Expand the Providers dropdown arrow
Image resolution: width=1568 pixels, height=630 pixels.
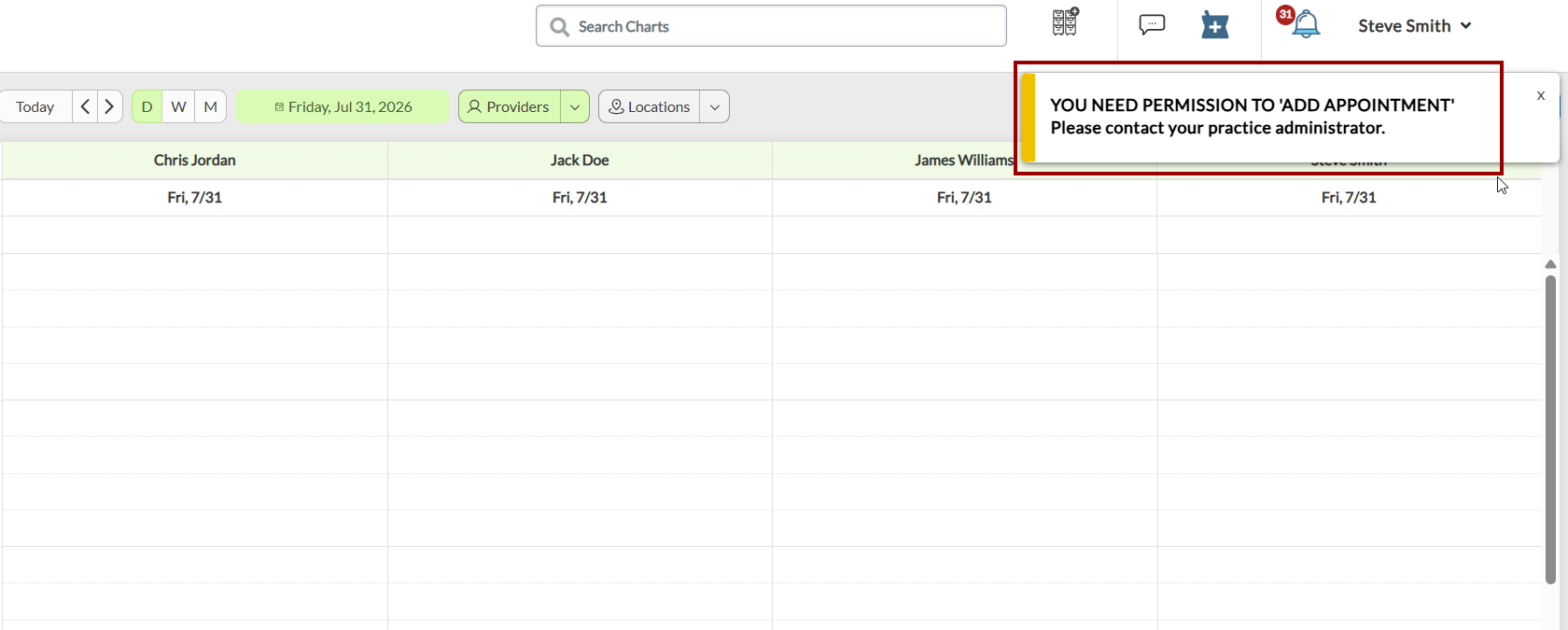(x=575, y=106)
